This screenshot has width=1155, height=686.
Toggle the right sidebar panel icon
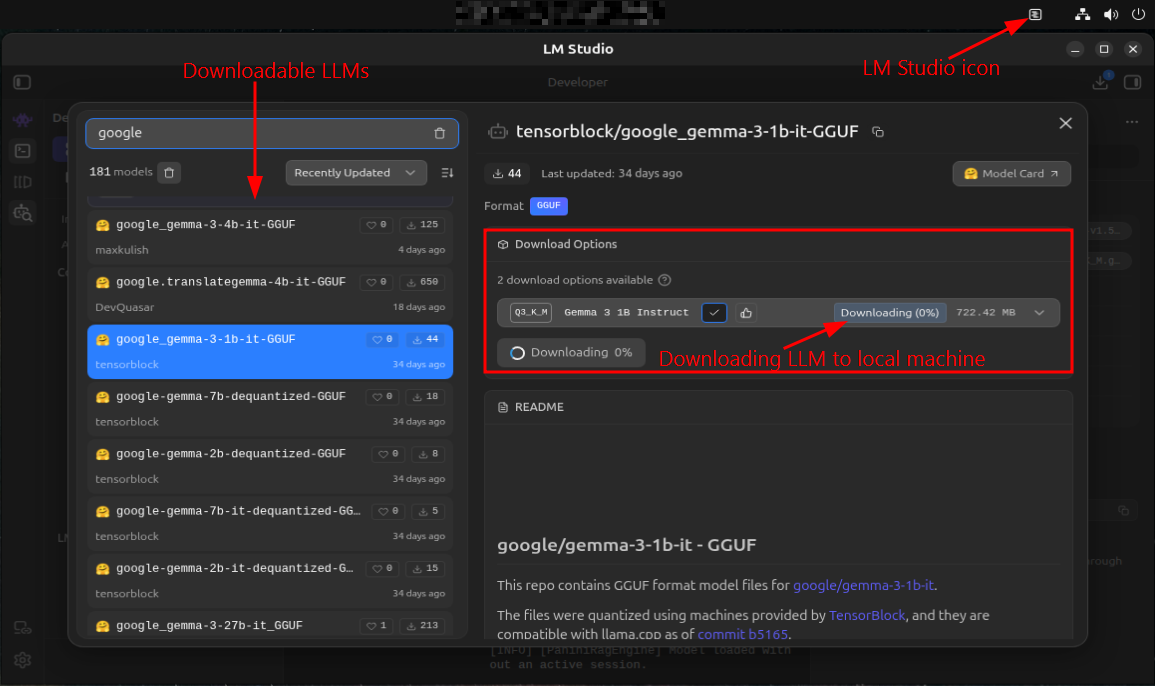pos(1132,82)
